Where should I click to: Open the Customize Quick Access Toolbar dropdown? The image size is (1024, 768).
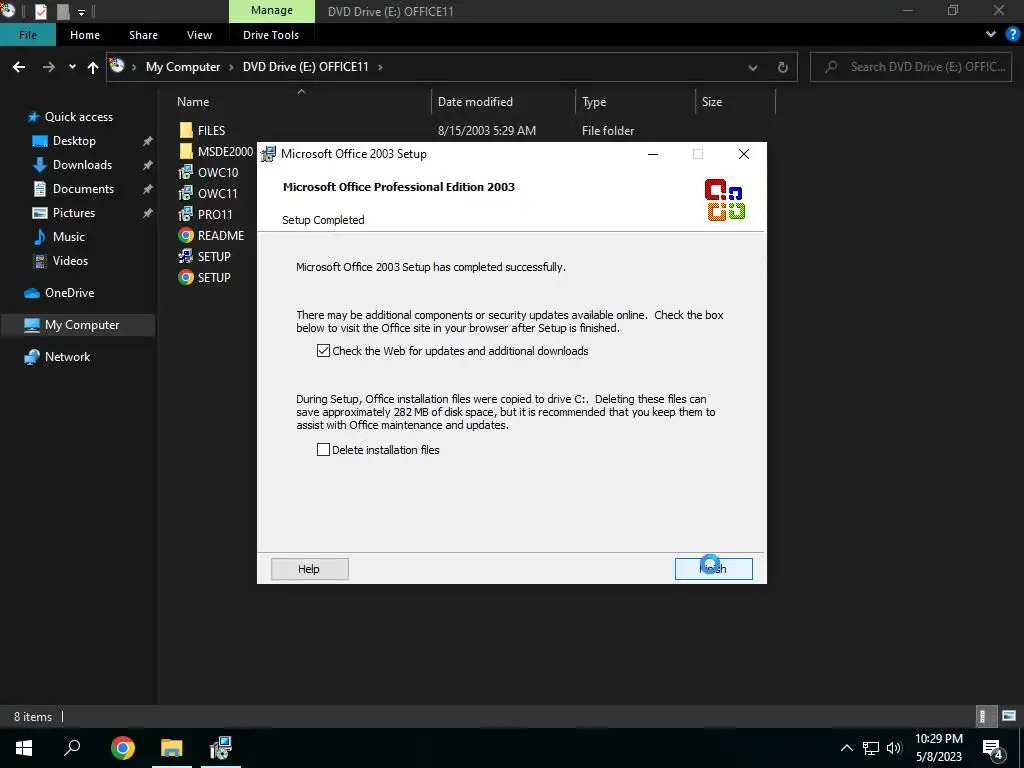pos(82,12)
